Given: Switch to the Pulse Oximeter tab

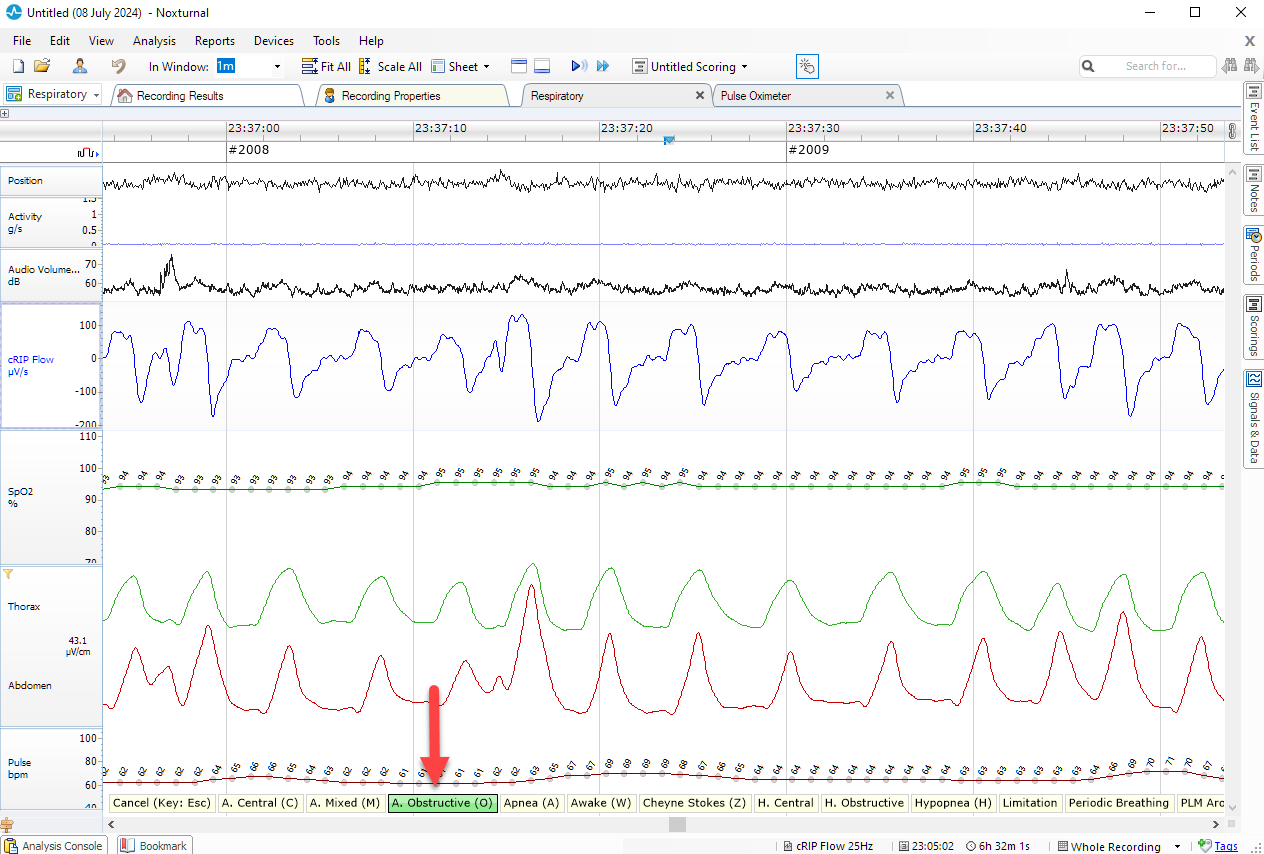Looking at the screenshot, I should (x=807, y=96).
